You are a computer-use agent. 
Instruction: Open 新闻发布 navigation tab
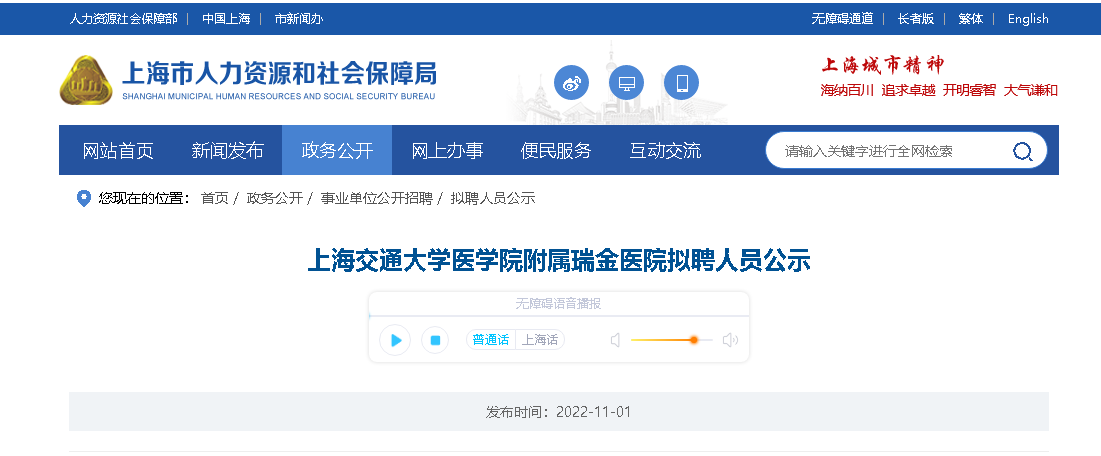pyautogui.click(x=228, y=150)
